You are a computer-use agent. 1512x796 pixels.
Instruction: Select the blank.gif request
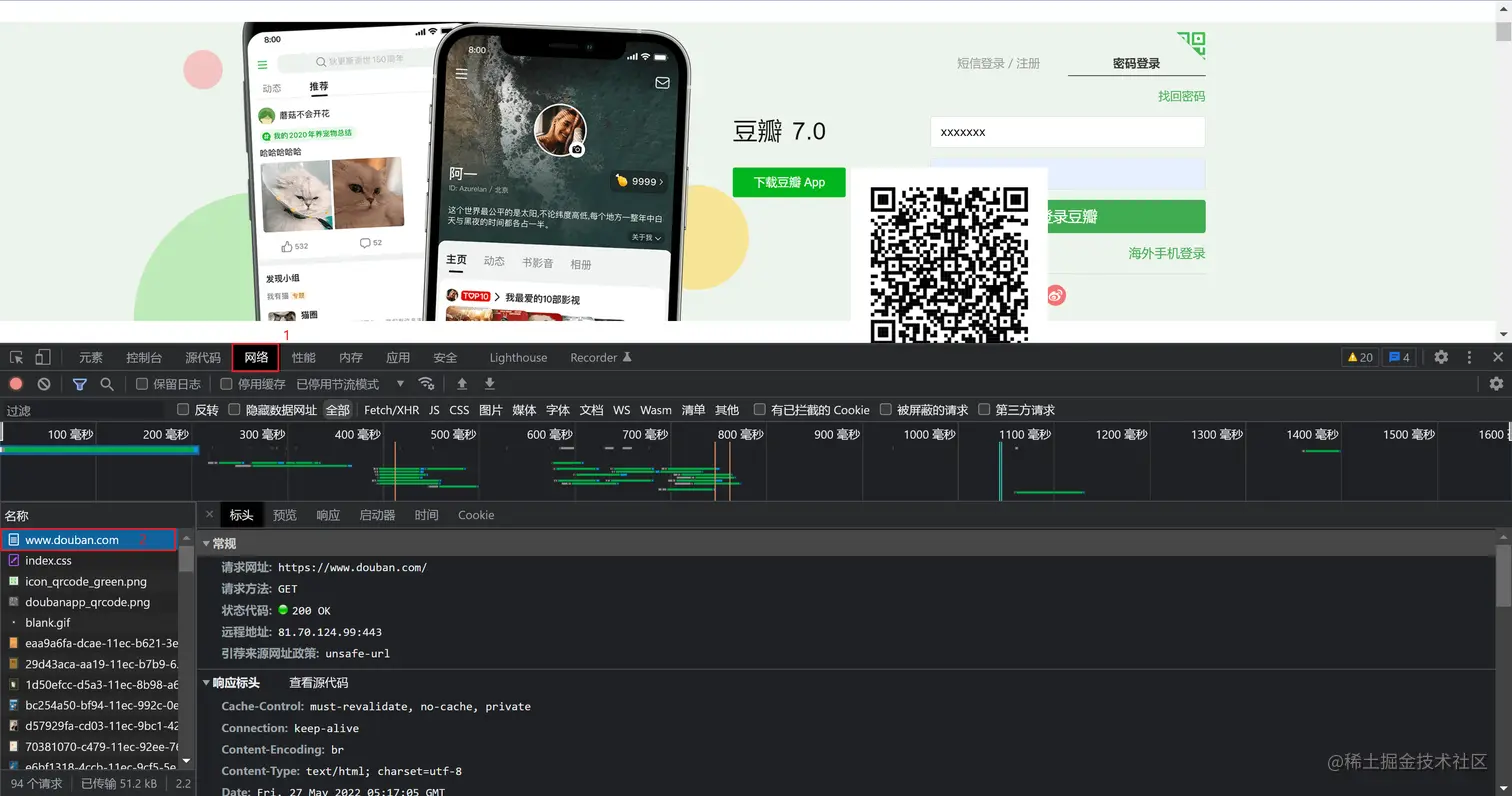[x=90, y=623]
